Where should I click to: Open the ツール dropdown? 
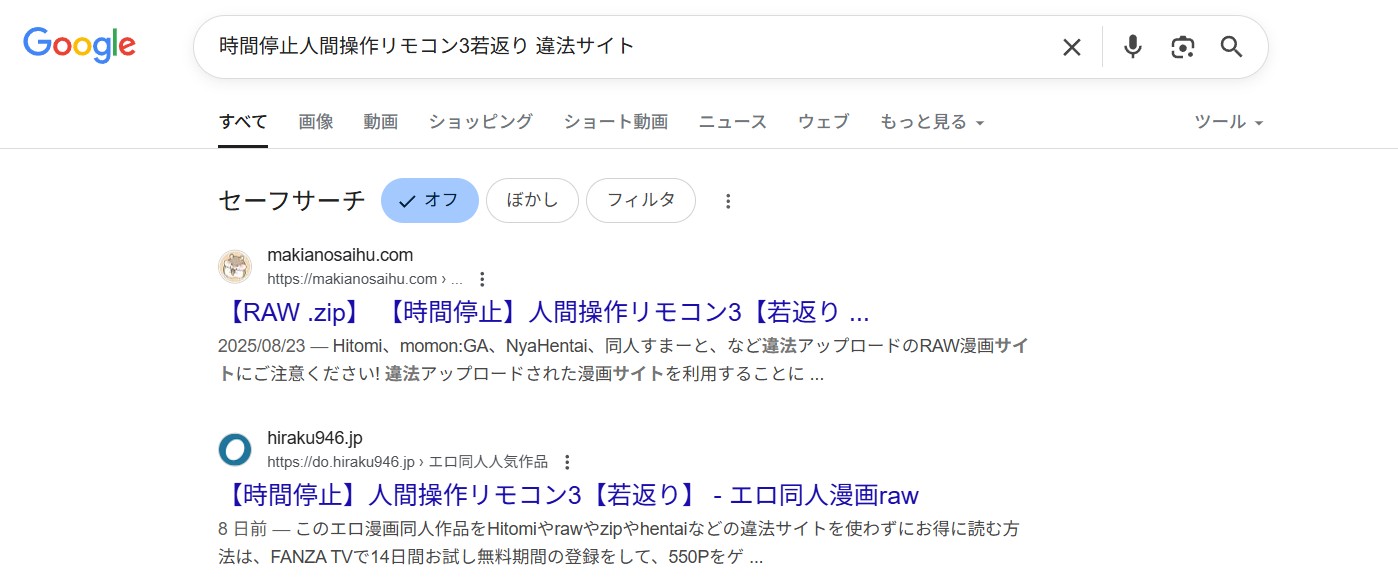tap(1227, 121)
